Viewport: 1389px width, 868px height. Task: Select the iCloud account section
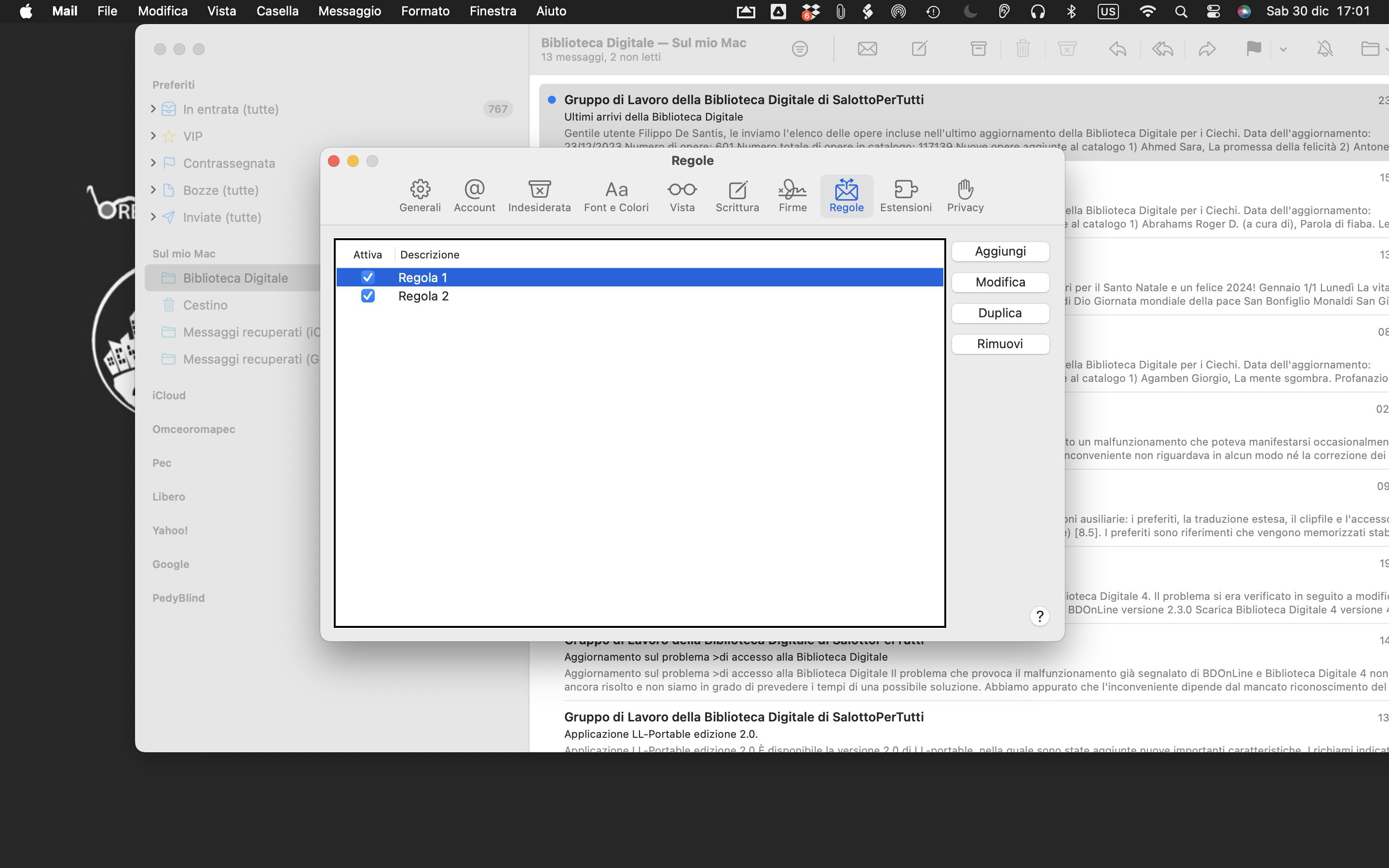[169, 395]
